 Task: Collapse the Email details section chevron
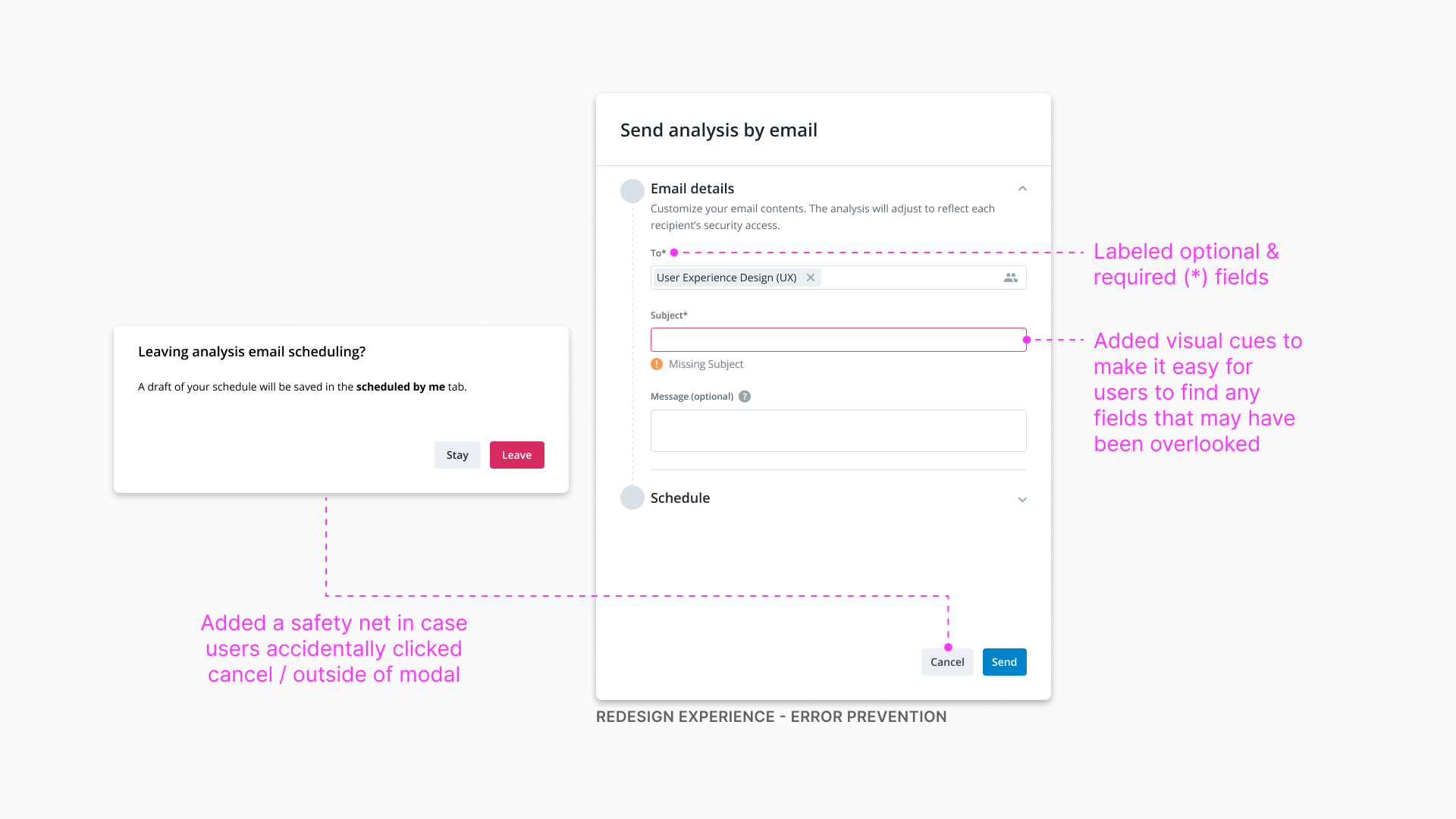(x=1022, y=189)
